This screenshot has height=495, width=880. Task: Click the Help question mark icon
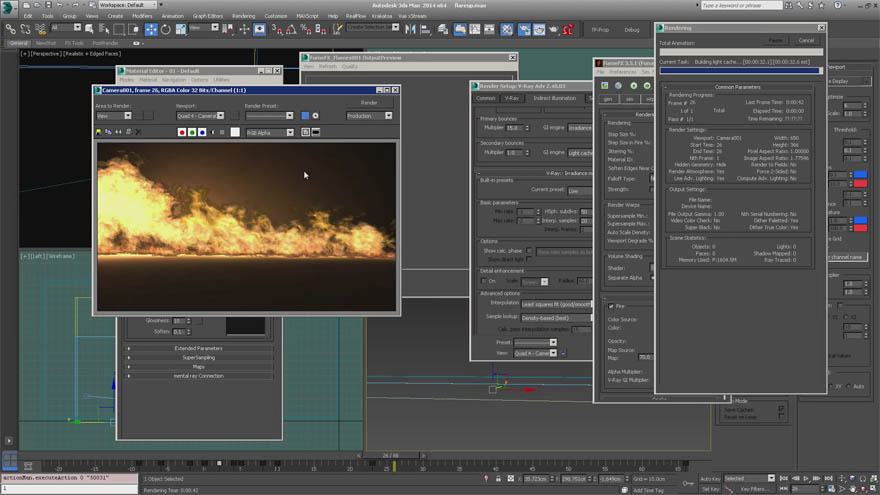[x=837, y=5]
